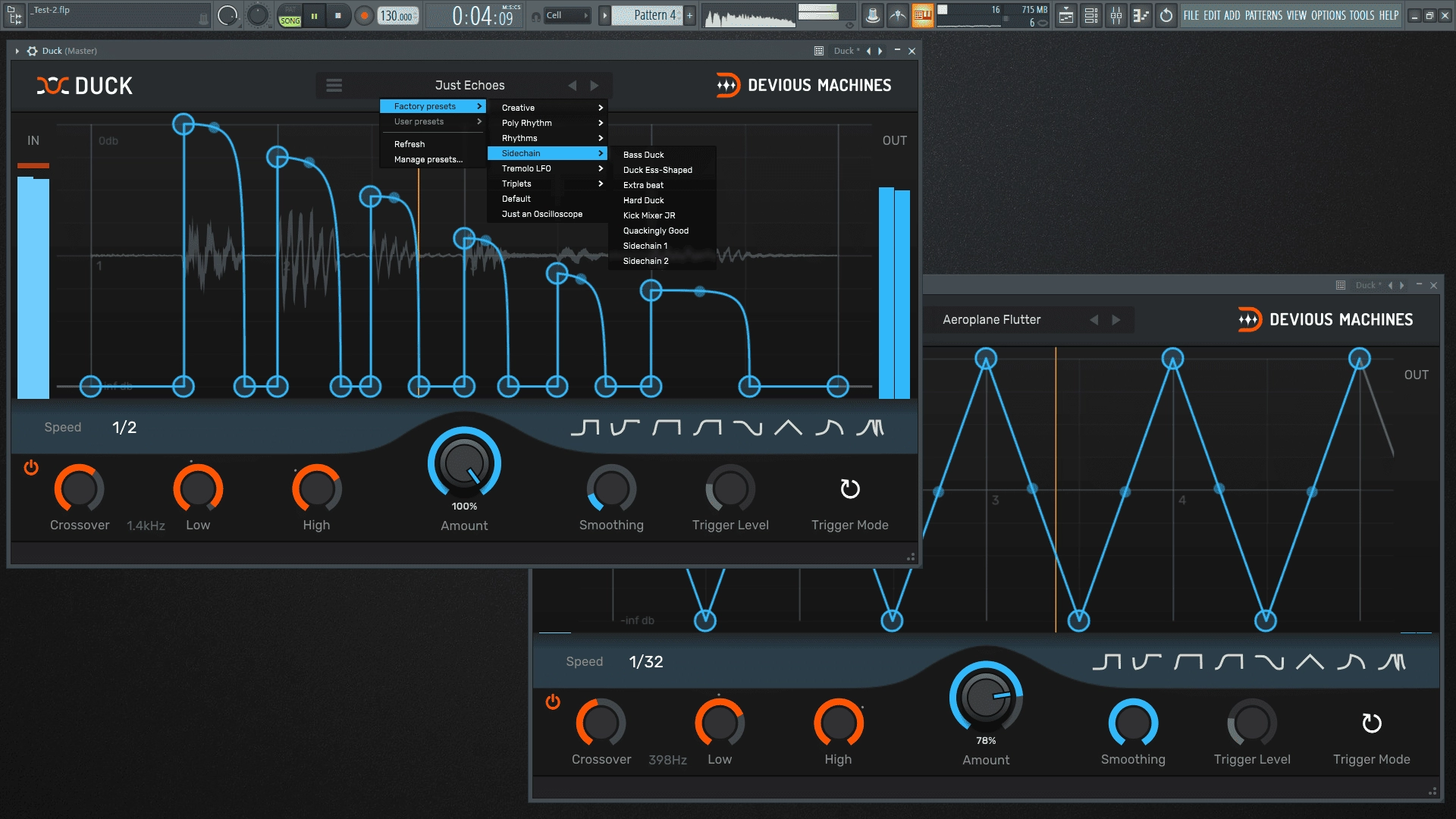Viewport: 1456px width, 819px height.
Task: Select triangle curve shape in rear Duck
Action: click(1310, 662)
